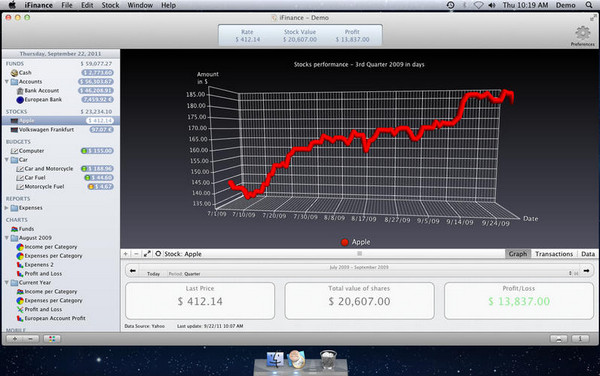This screenshot has width=600, height=376.
Task: Open the Trash in the Dock
Action: 328,360
